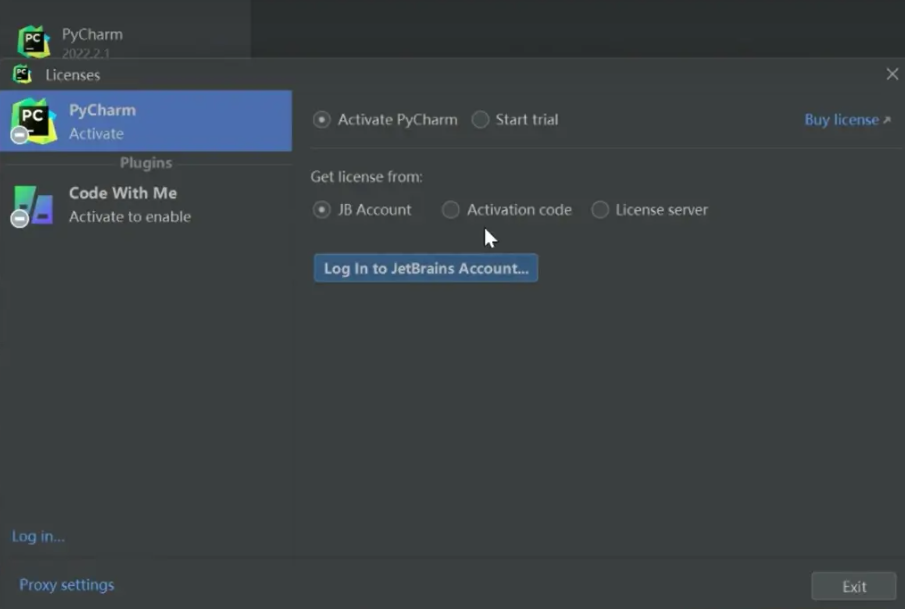Viewport: 905px width, 609px height.
Task: Click the Log in... link at bottom left
Action: [x=38, y=536]
